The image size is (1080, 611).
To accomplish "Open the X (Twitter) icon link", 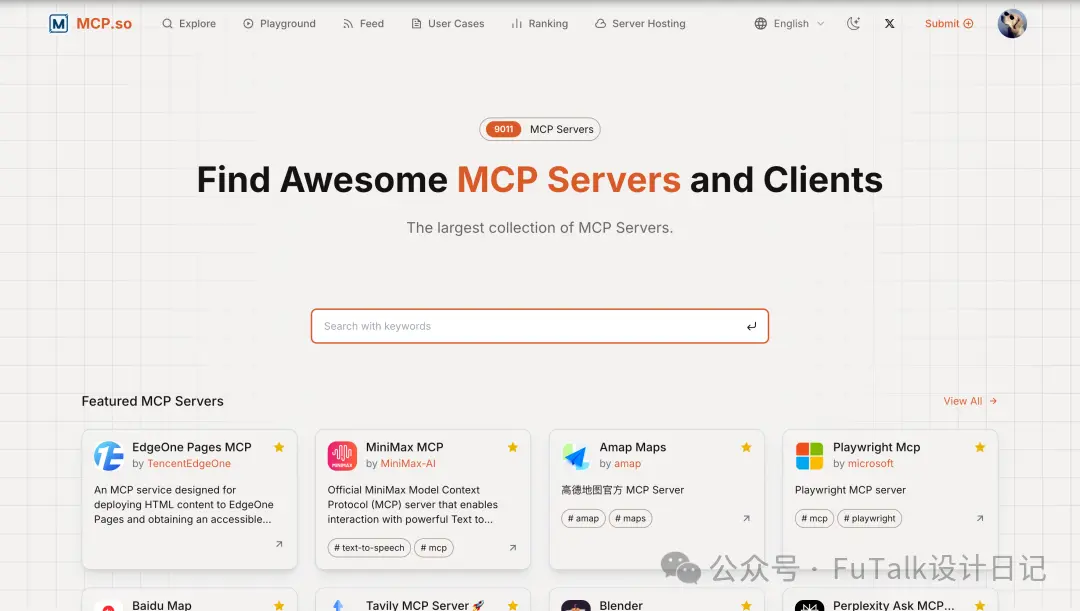I will pos(889,23).
